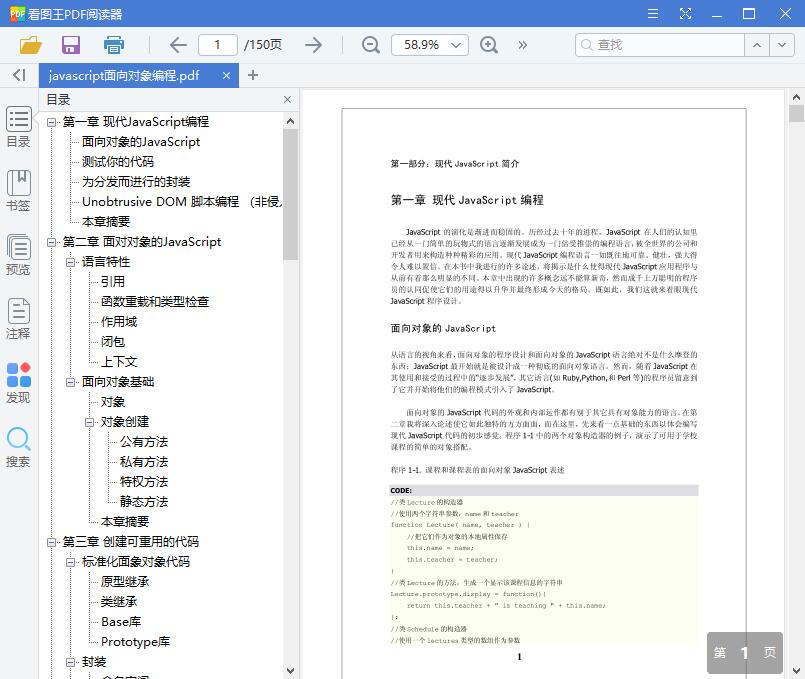805x679 pixels.
Task: Click the 第 1 页 page indicator
Action: [x=744, y=653]
